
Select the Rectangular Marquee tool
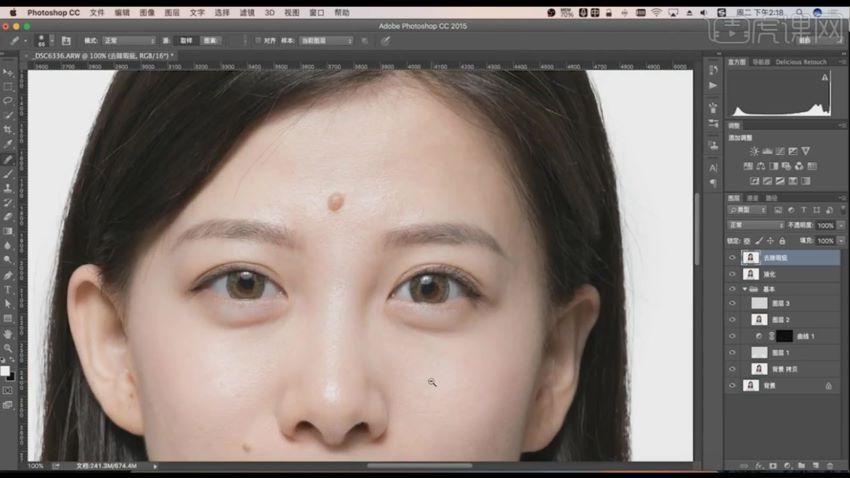point(8,87)
